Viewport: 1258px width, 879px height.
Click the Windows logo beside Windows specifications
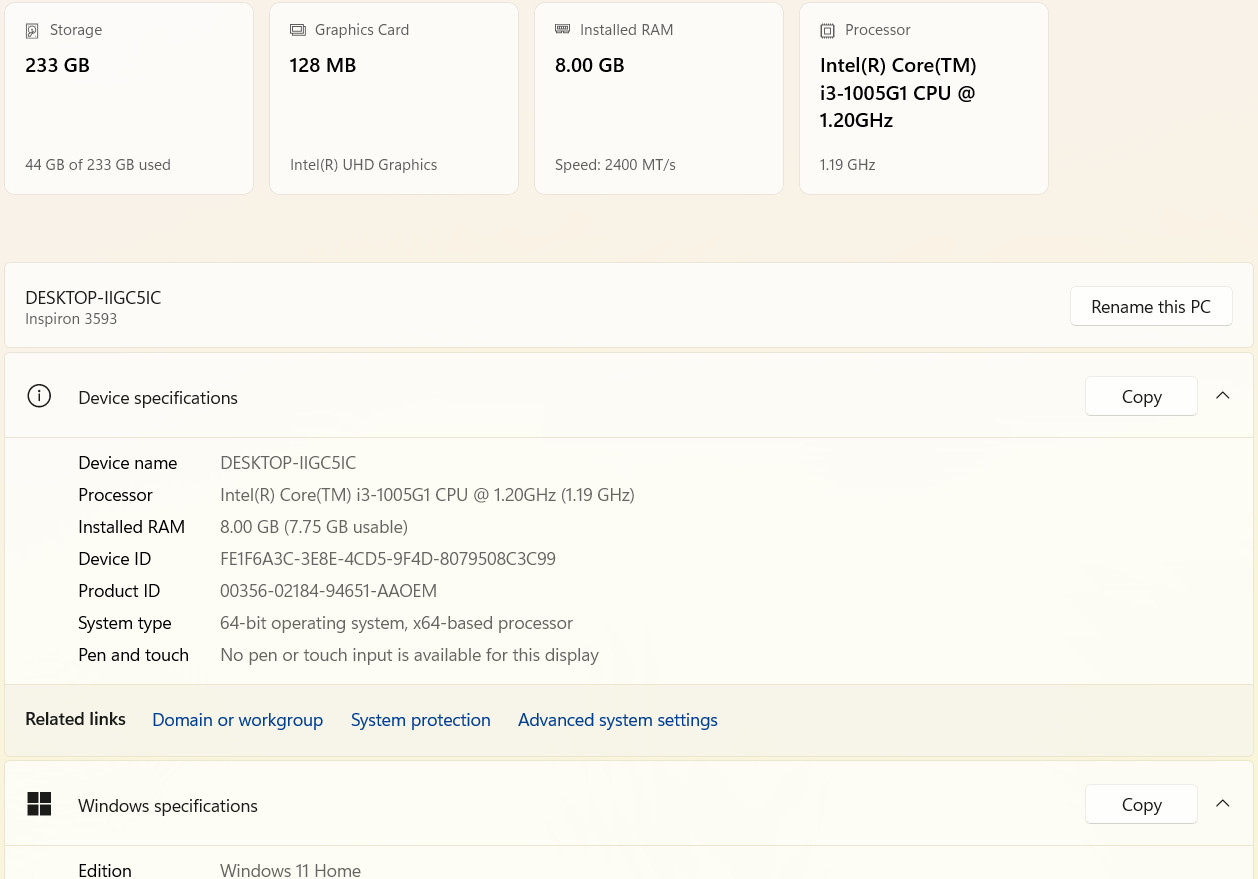click(x=39, y=804)
